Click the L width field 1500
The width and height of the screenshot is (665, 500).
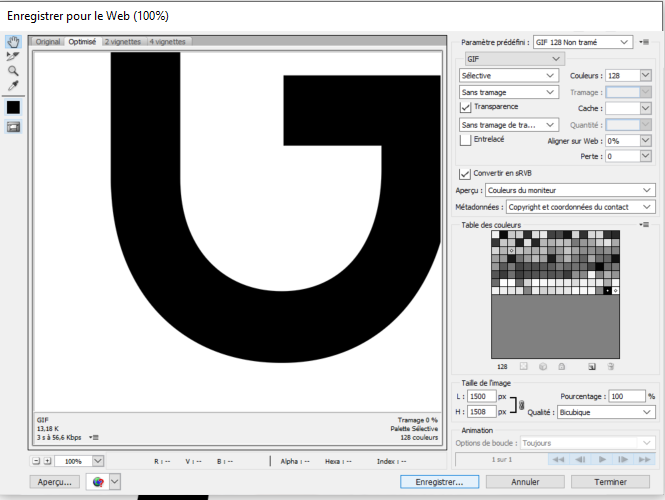click(x=481, y=396)
